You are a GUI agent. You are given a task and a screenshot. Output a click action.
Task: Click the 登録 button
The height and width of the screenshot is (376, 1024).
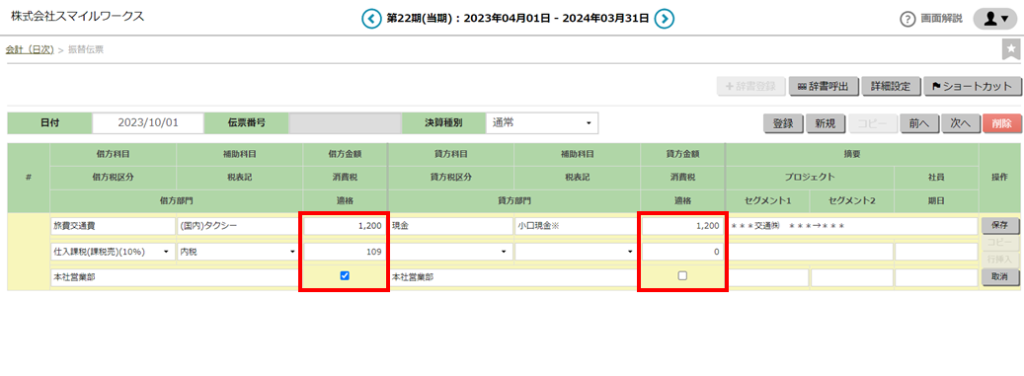[x=783, y=123]
